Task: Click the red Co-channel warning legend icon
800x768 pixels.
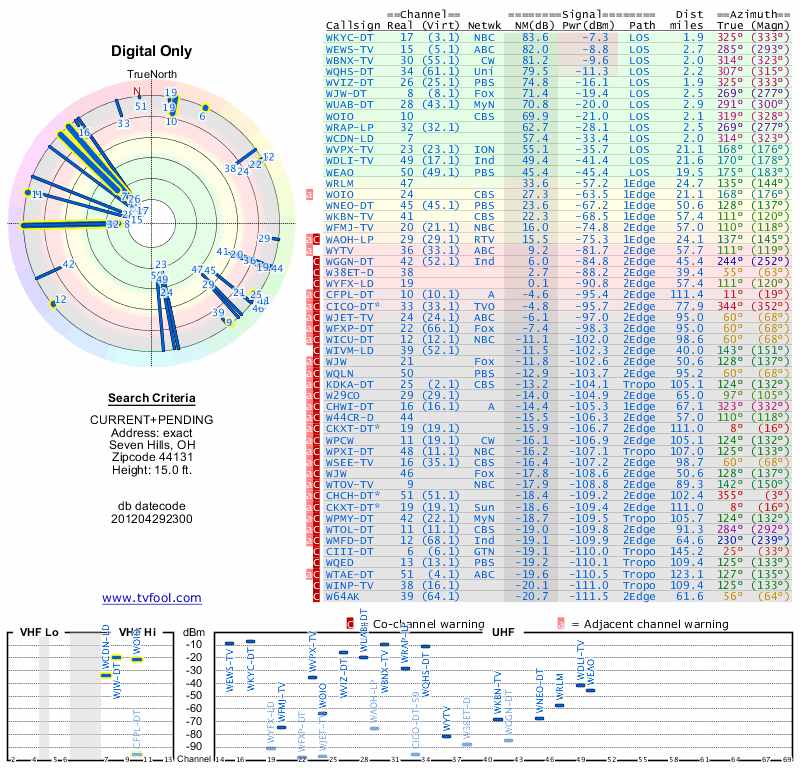Action: click(x=350, y=624)
